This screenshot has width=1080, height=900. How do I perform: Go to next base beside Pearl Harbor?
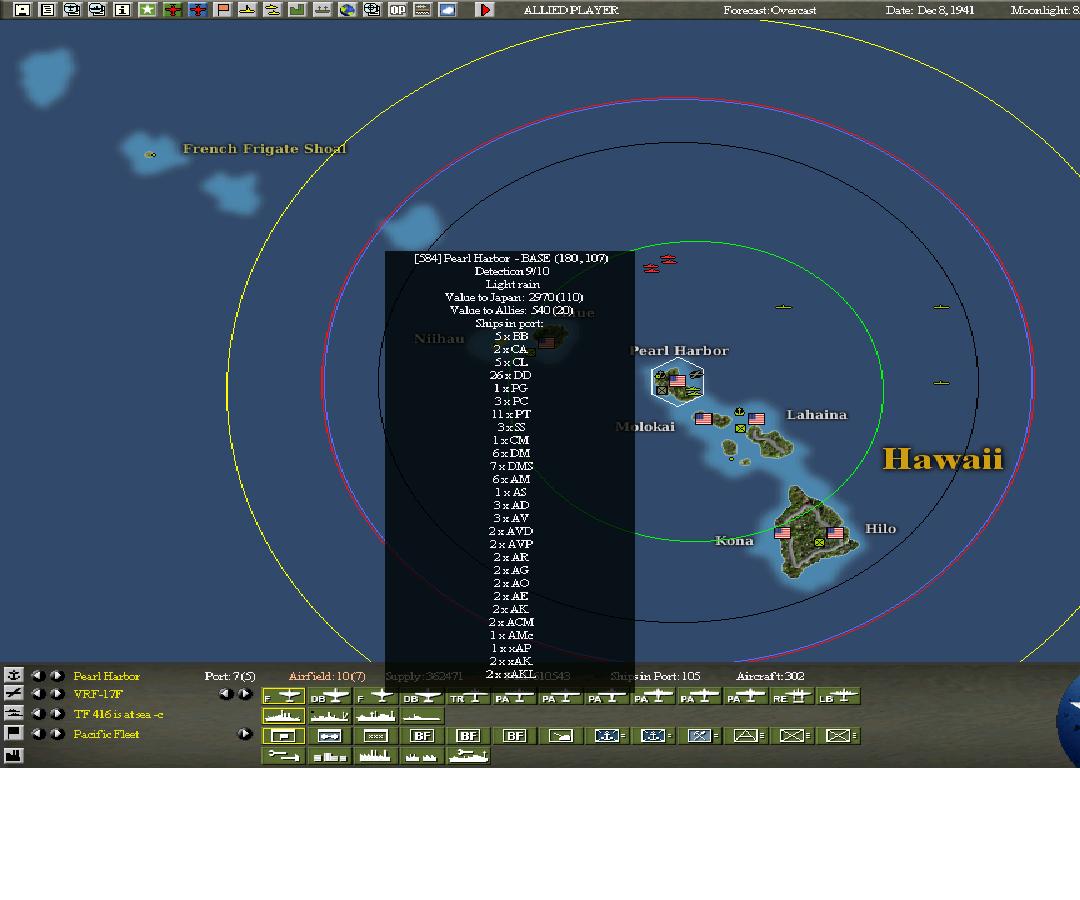57,676
